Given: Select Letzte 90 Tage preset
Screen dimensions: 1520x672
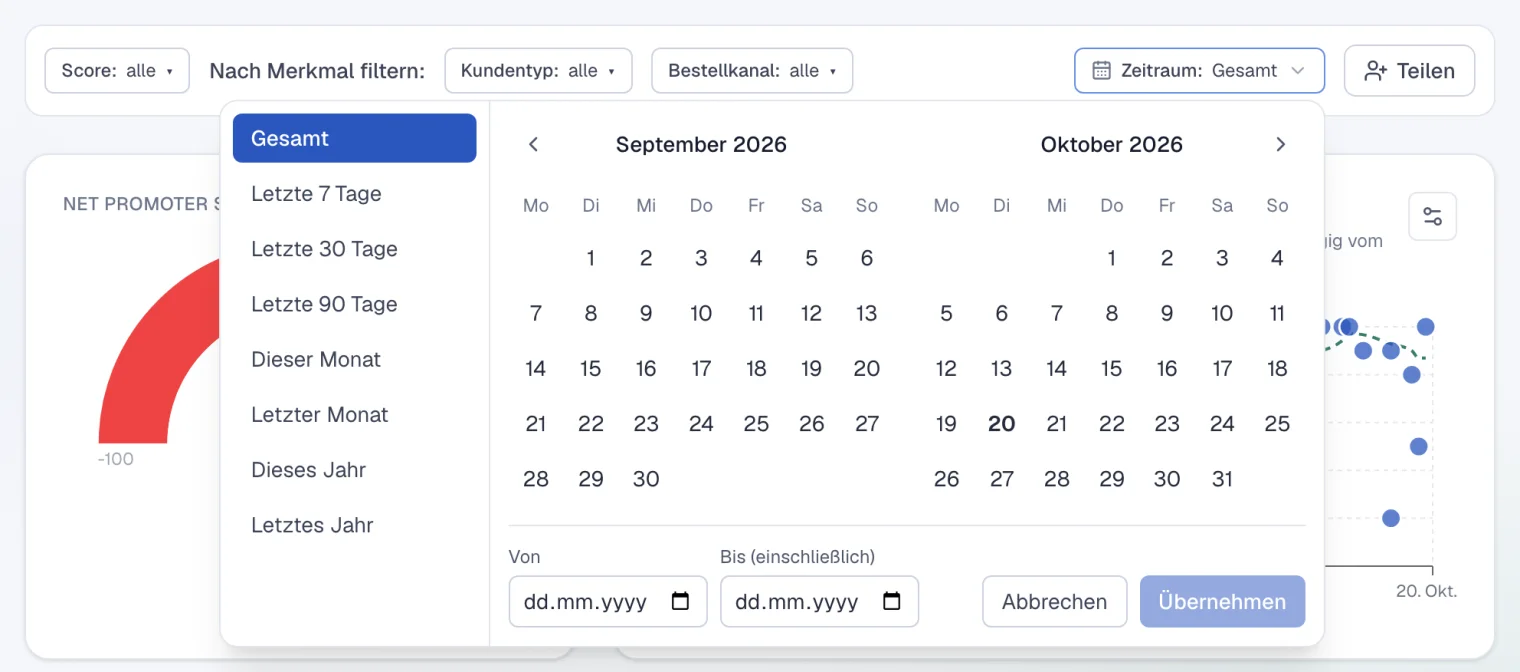Looking at the screenshot, I should 354,304.
